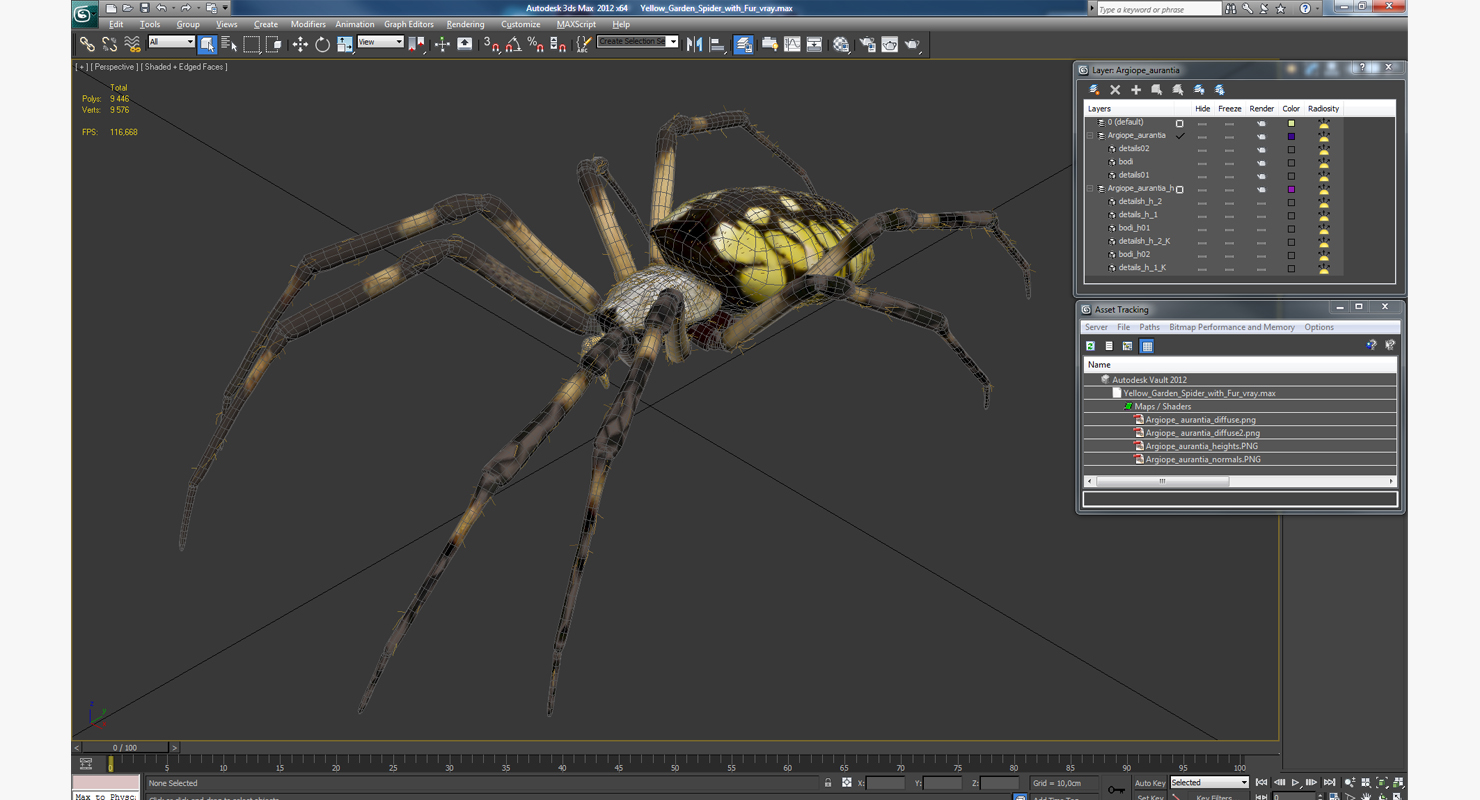
Task: Toggle Window/Crossing selection mode
Action: pyautogui.click(x=273, y=44)
